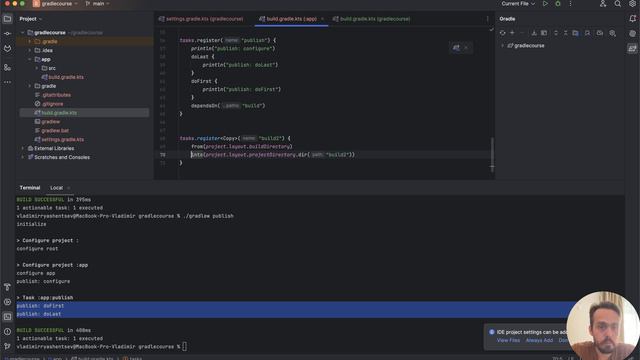Expand Scratches and Consoles node
The height and width of the screenshot is (360, 640).
point(23,157)
